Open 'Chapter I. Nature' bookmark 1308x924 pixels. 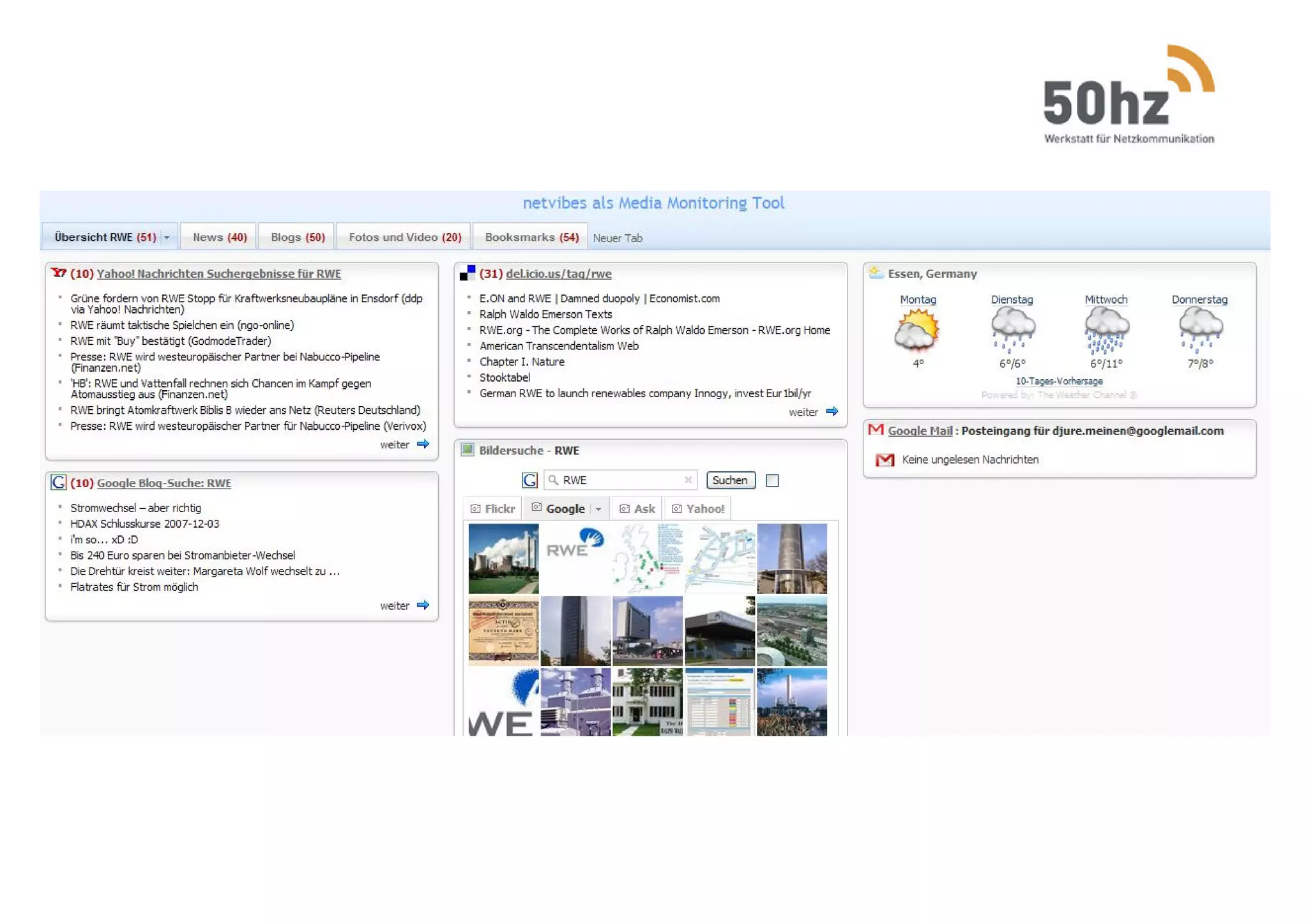tap(522, 361)
